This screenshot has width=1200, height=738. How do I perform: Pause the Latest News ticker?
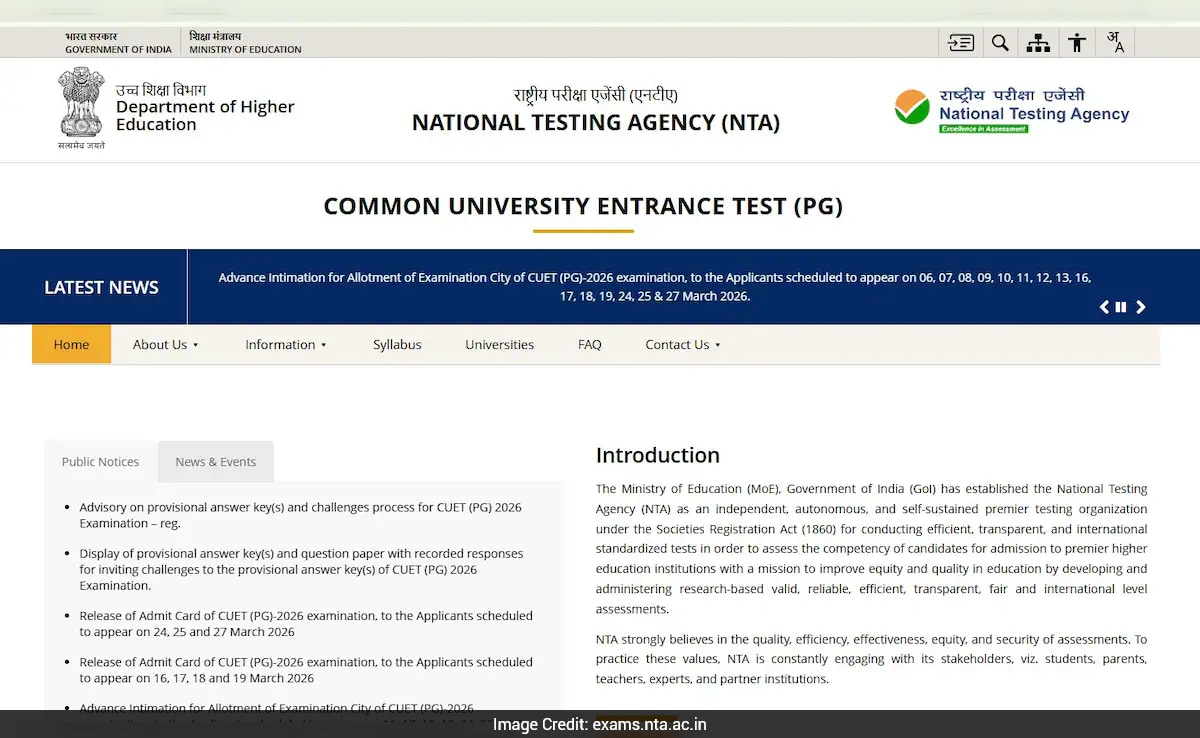pyautogui.click(x=1121, y=307)
